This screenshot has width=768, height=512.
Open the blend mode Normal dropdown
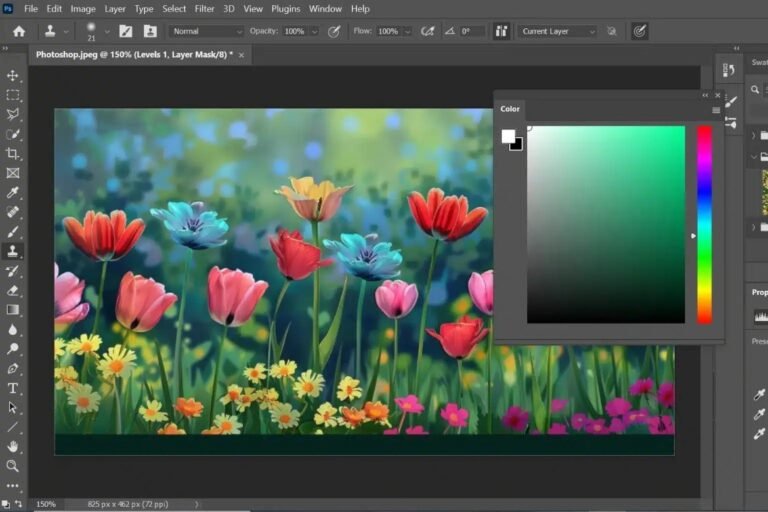205,31
